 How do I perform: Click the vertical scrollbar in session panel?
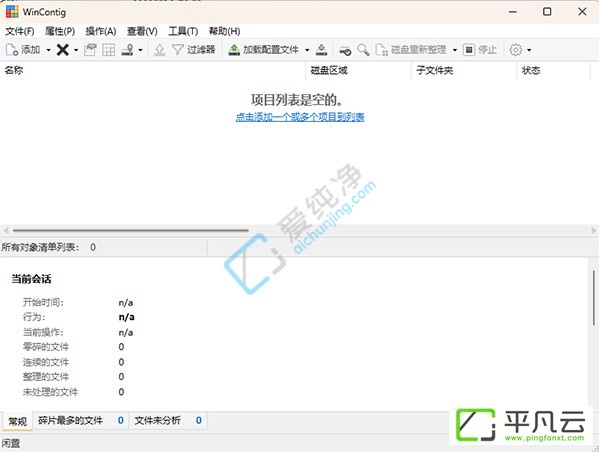(593, 298)
